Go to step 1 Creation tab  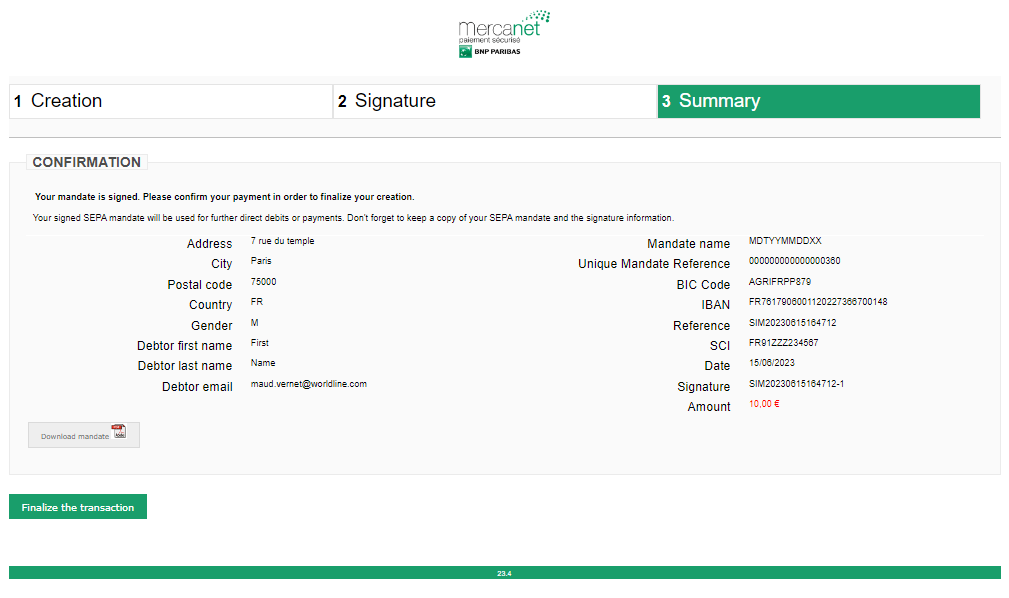coord(170,101)
